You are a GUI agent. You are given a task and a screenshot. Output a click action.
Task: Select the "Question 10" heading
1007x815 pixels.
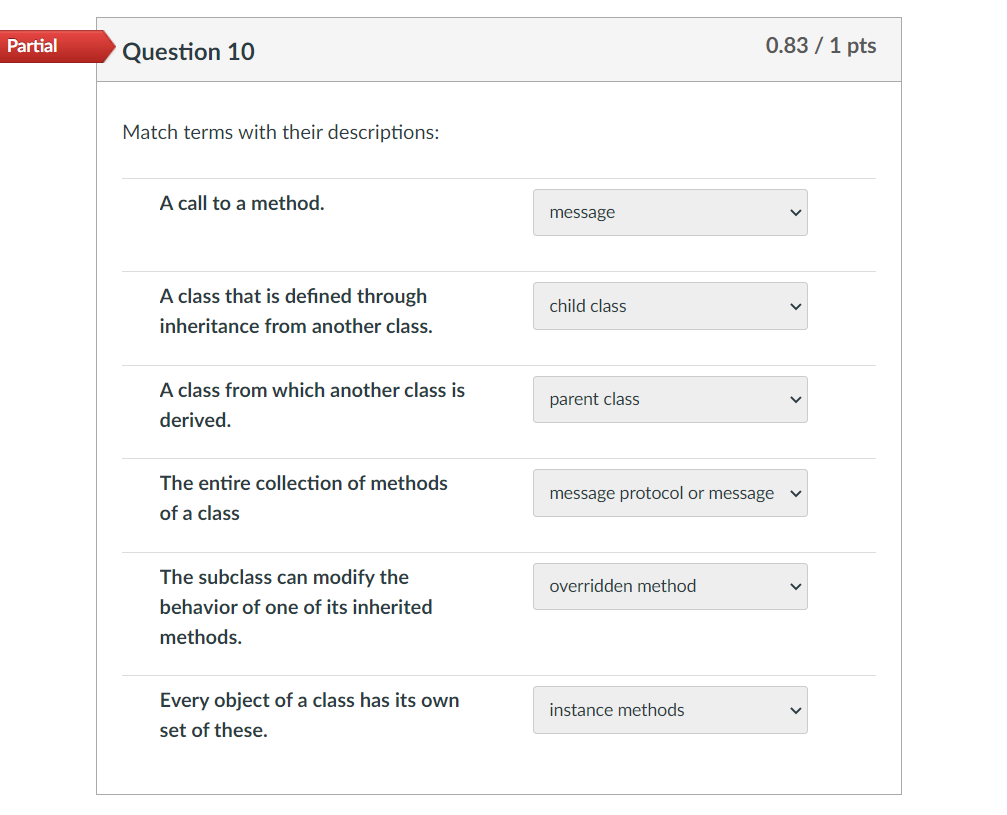[188, 52]
